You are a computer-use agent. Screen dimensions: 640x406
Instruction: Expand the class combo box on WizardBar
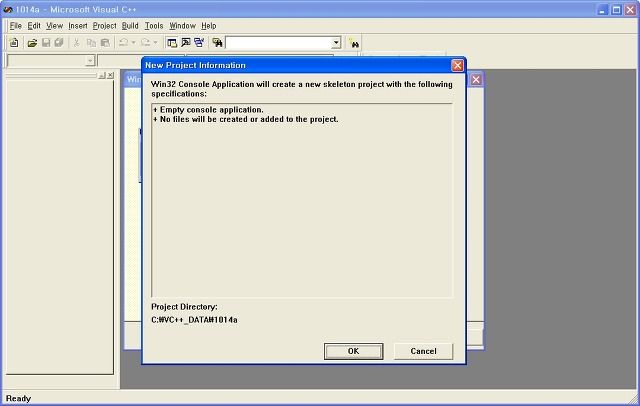[90, 61]
